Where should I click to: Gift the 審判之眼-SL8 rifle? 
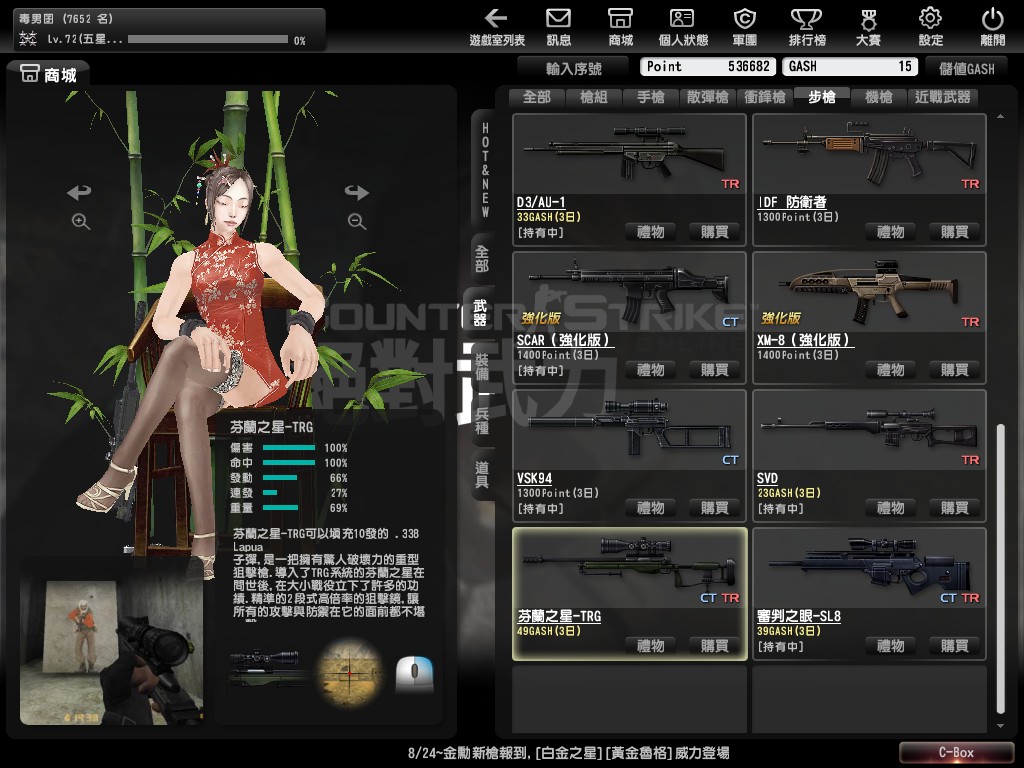coord(890,645)
